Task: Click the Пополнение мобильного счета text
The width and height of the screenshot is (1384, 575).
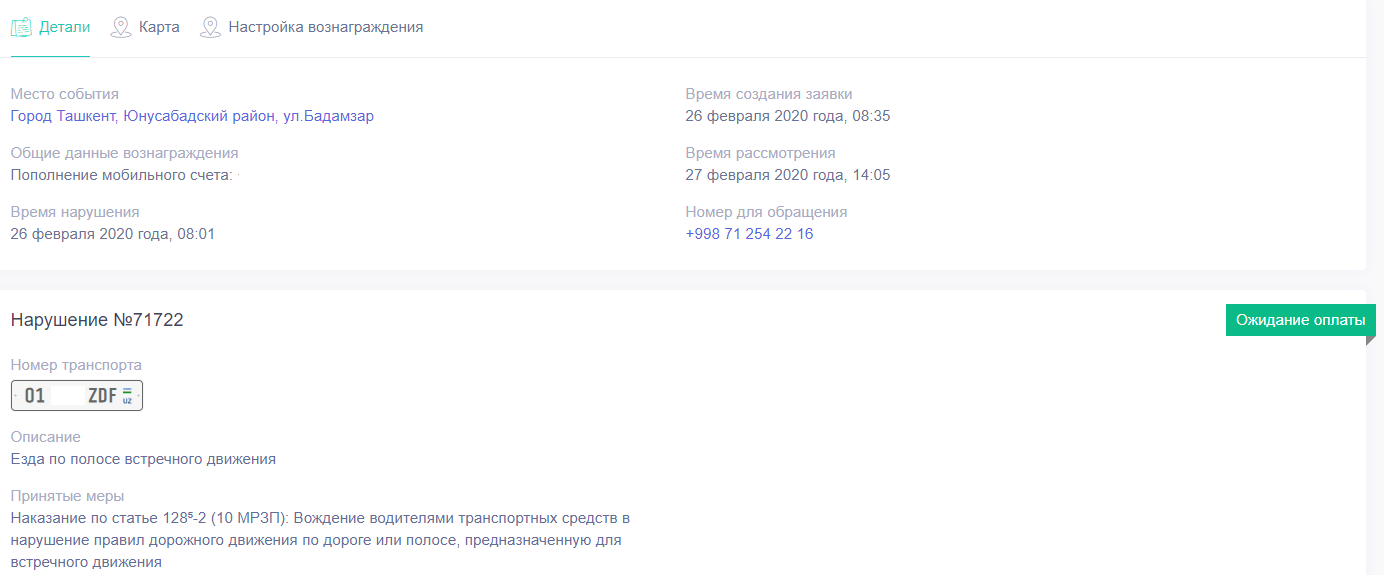Action: 121,175
